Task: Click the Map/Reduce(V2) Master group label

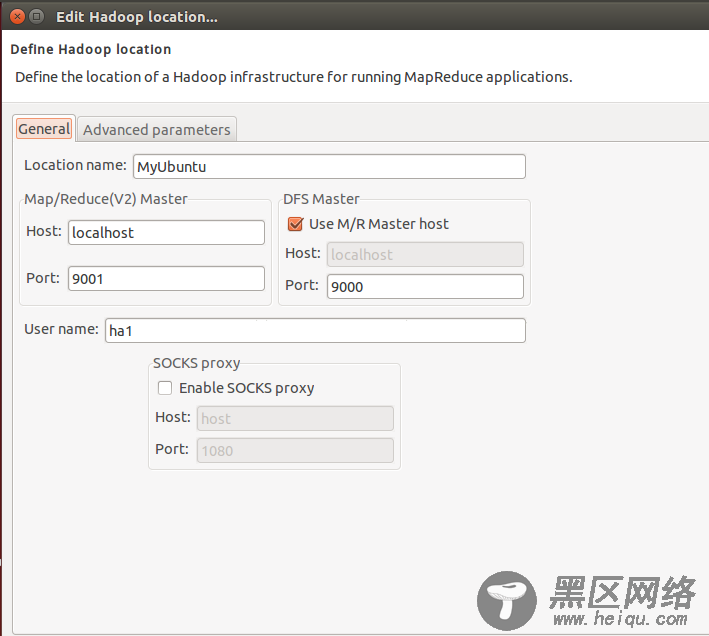Action: [x=106, y=199]
